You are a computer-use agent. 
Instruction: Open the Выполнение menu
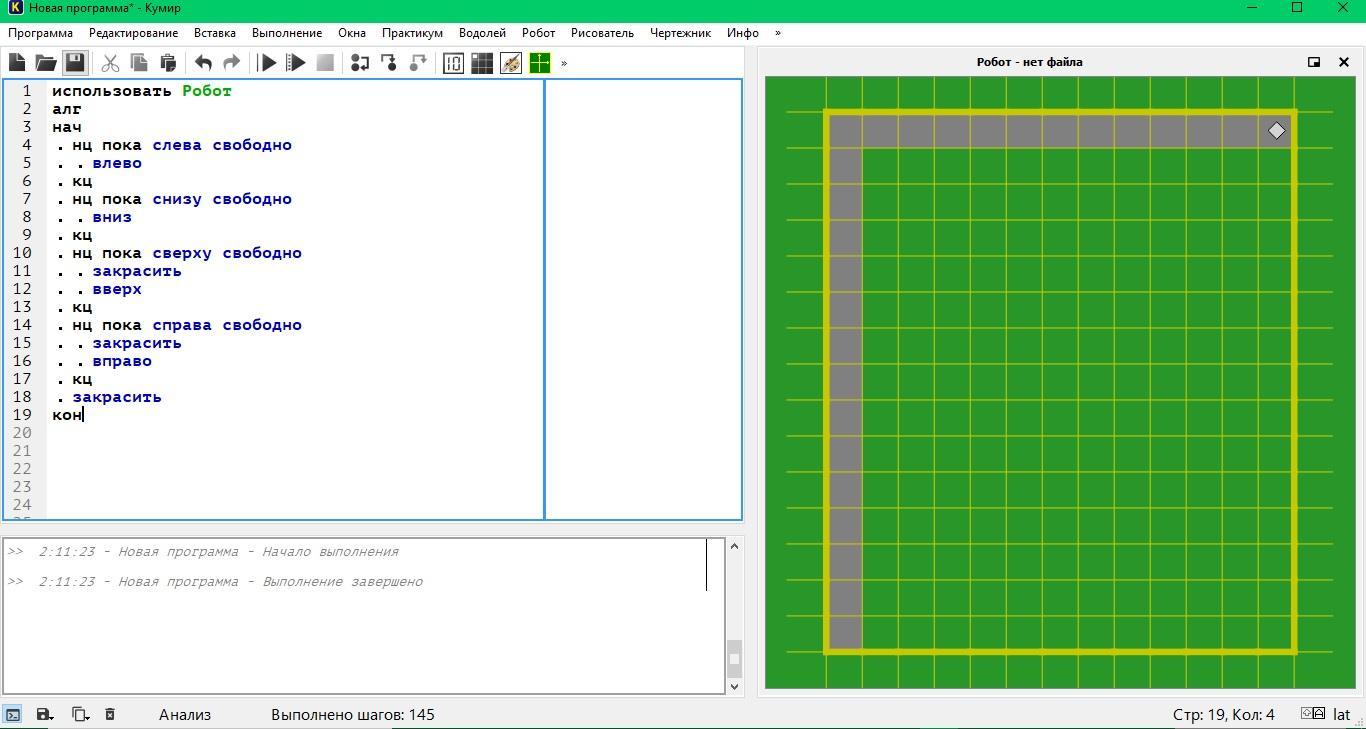287,33
